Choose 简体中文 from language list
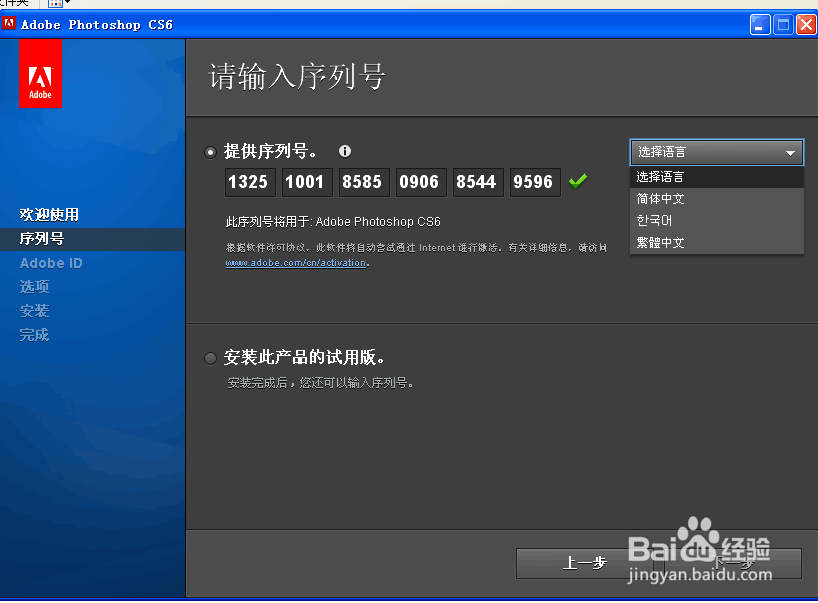This screenshot has width=818, height=603. point(717,199)
